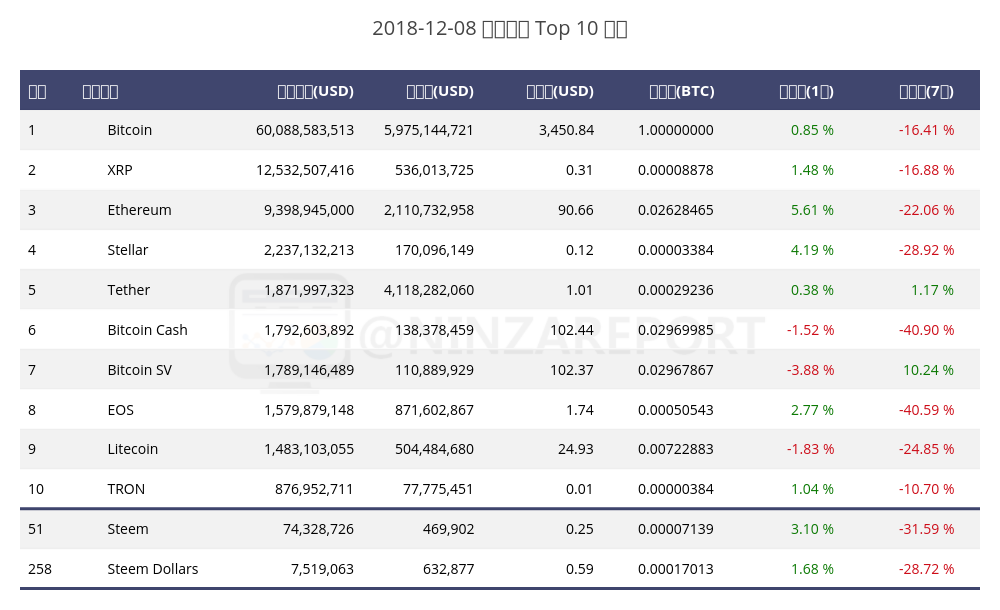Select Bitcoin Cash price "102.44"
Viewport: 1000px width, 610px height.
(572, 331)
